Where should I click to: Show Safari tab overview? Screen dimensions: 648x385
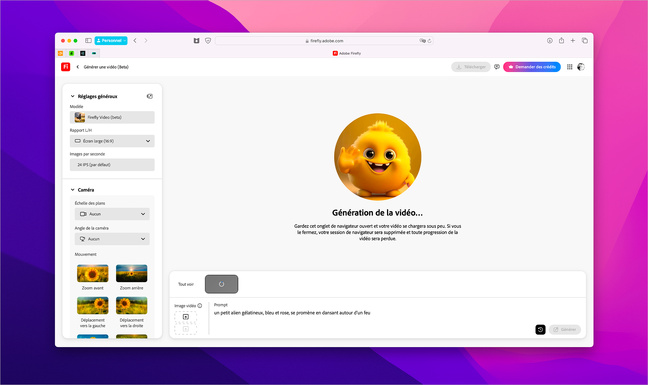(584, 40)
